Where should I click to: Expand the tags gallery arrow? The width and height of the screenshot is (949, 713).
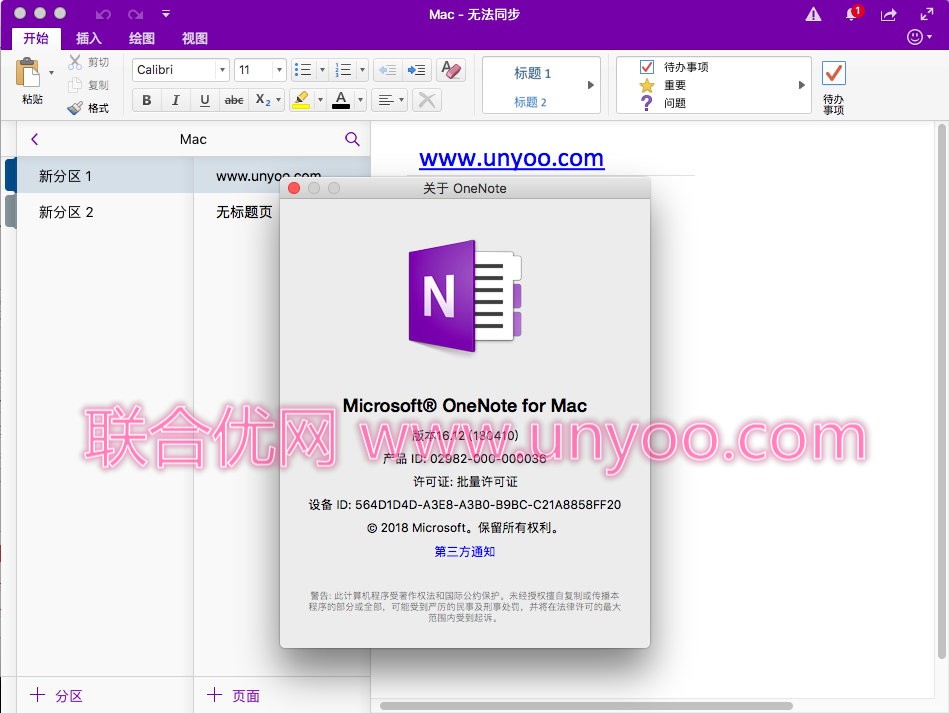coord(801,85)
